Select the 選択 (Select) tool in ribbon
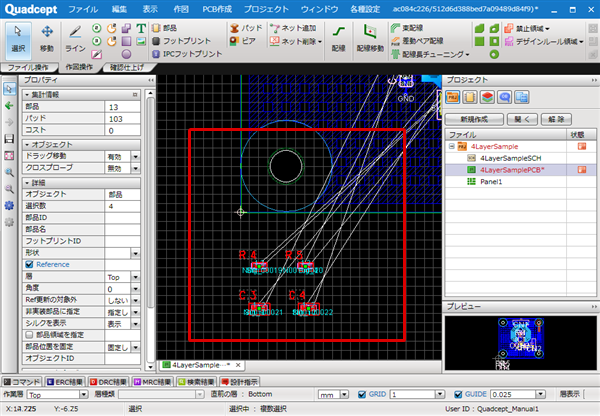 pos(18,40)
